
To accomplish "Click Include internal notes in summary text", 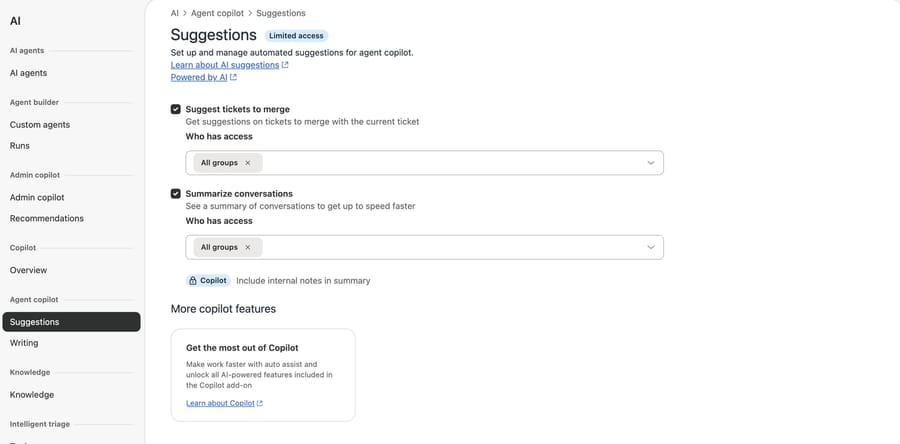I will pos(303,281).
